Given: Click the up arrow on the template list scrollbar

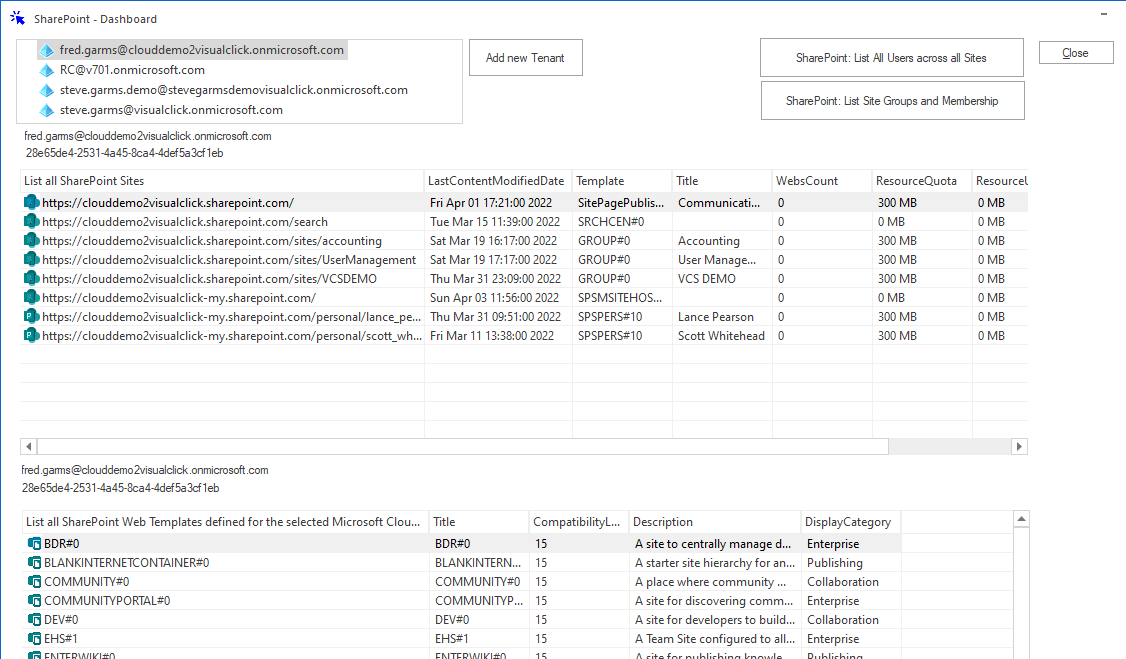Looking at the screenshot, I should [1021, 518].
